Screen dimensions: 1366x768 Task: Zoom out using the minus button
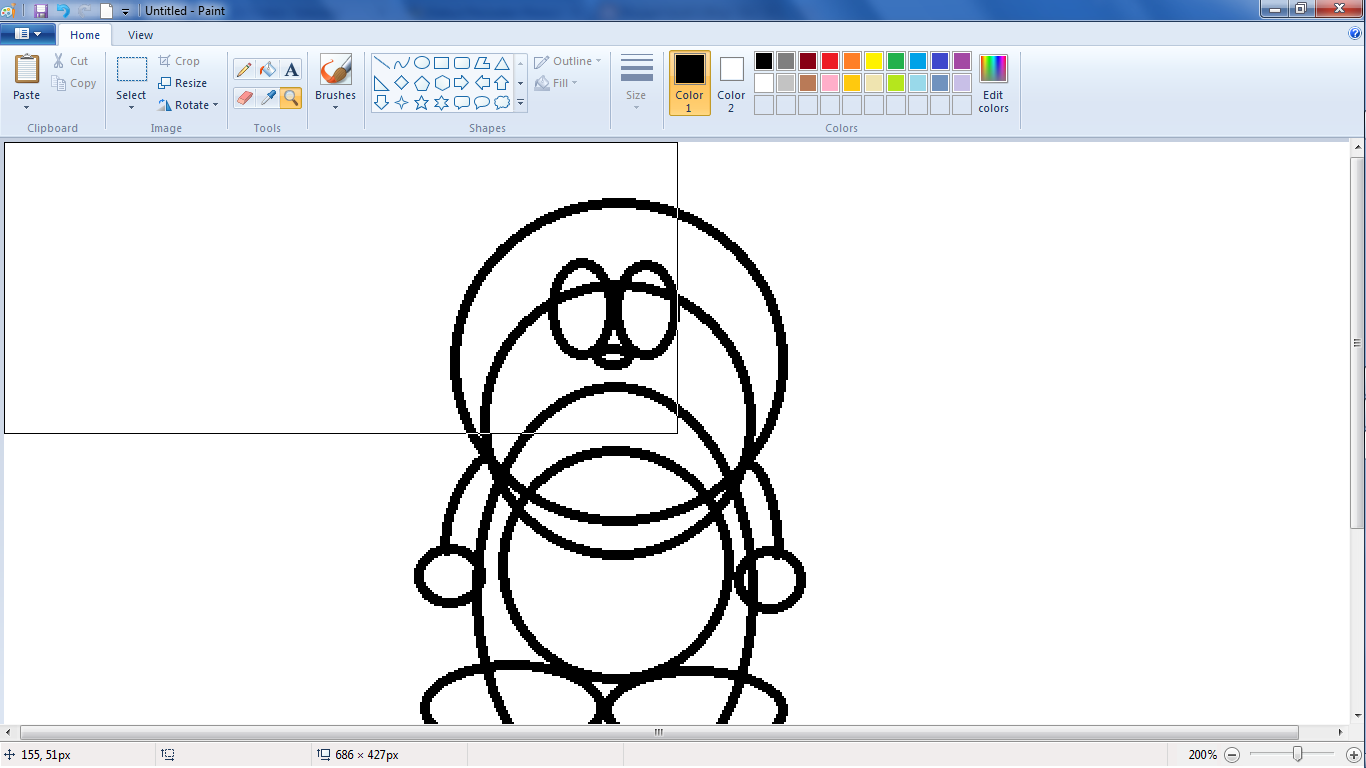tap(1232, 755)
